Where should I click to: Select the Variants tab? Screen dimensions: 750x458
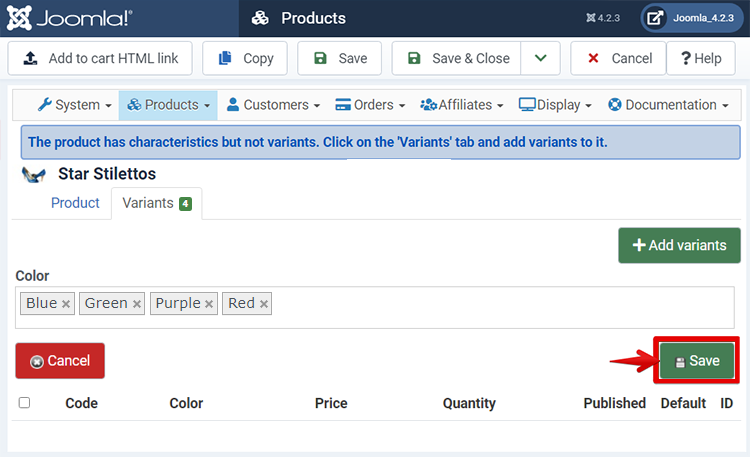[157, 203]
